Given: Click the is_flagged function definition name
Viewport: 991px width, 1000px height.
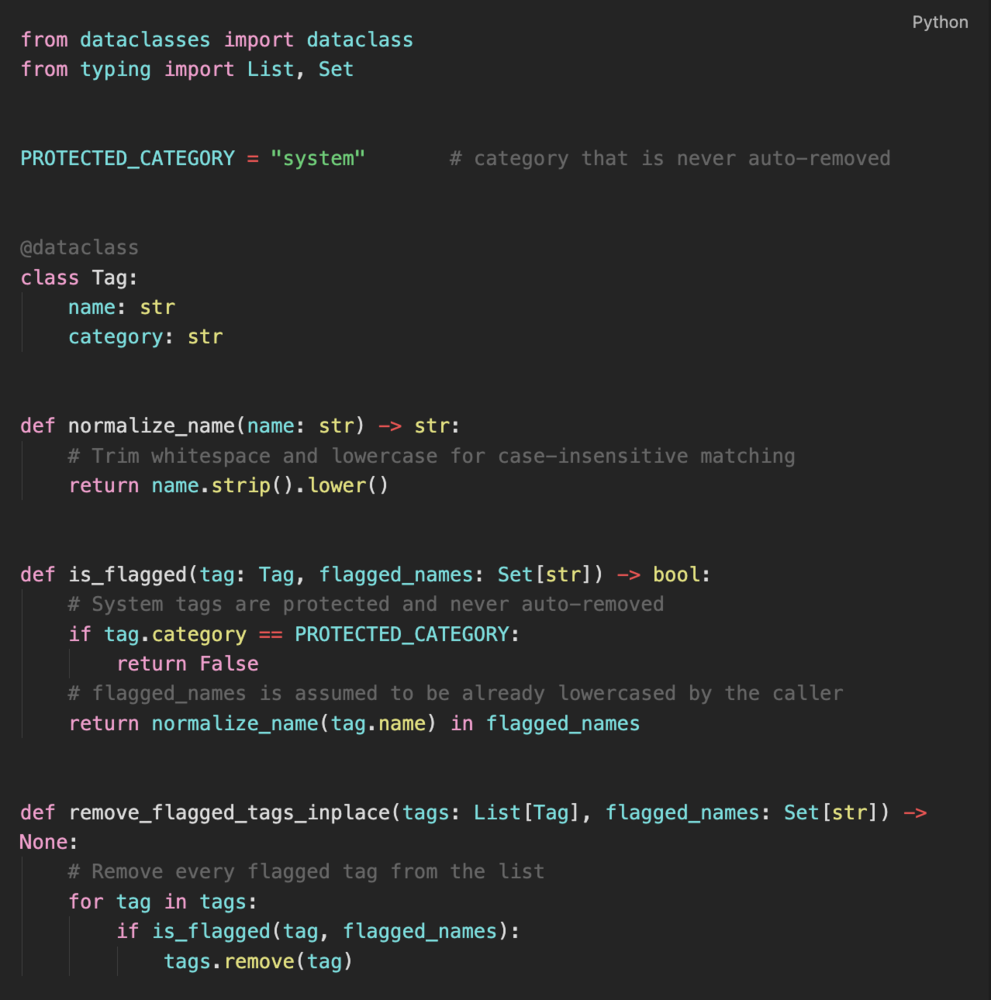Looking at the screenshot, I should (128, 575).
